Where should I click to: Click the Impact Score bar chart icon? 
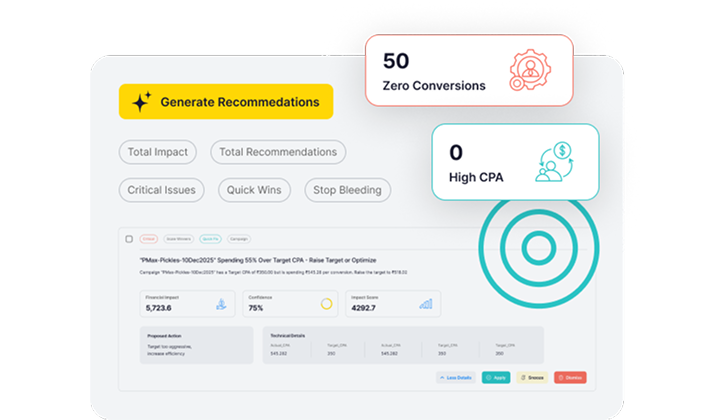(x=425, y=304)
